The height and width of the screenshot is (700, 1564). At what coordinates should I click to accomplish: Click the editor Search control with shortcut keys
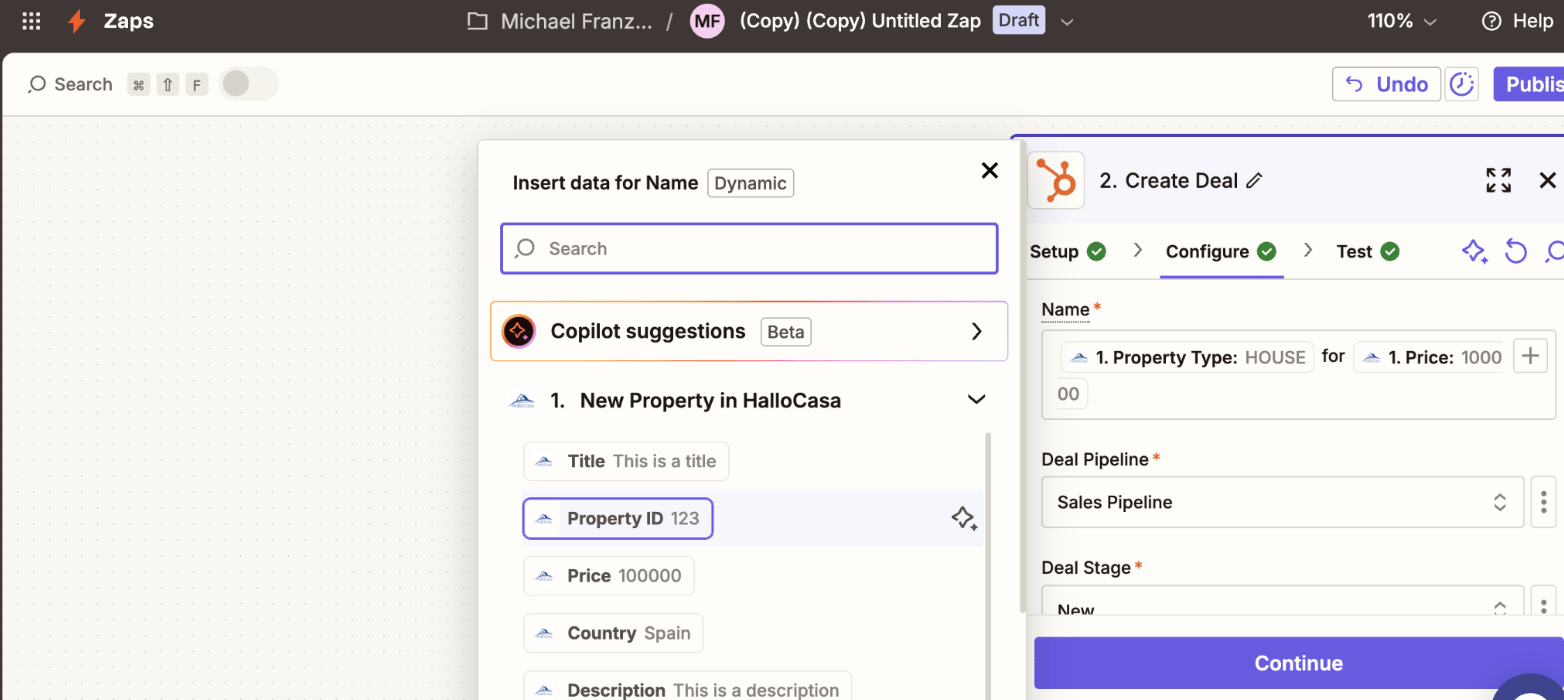(x=118, y=84)
